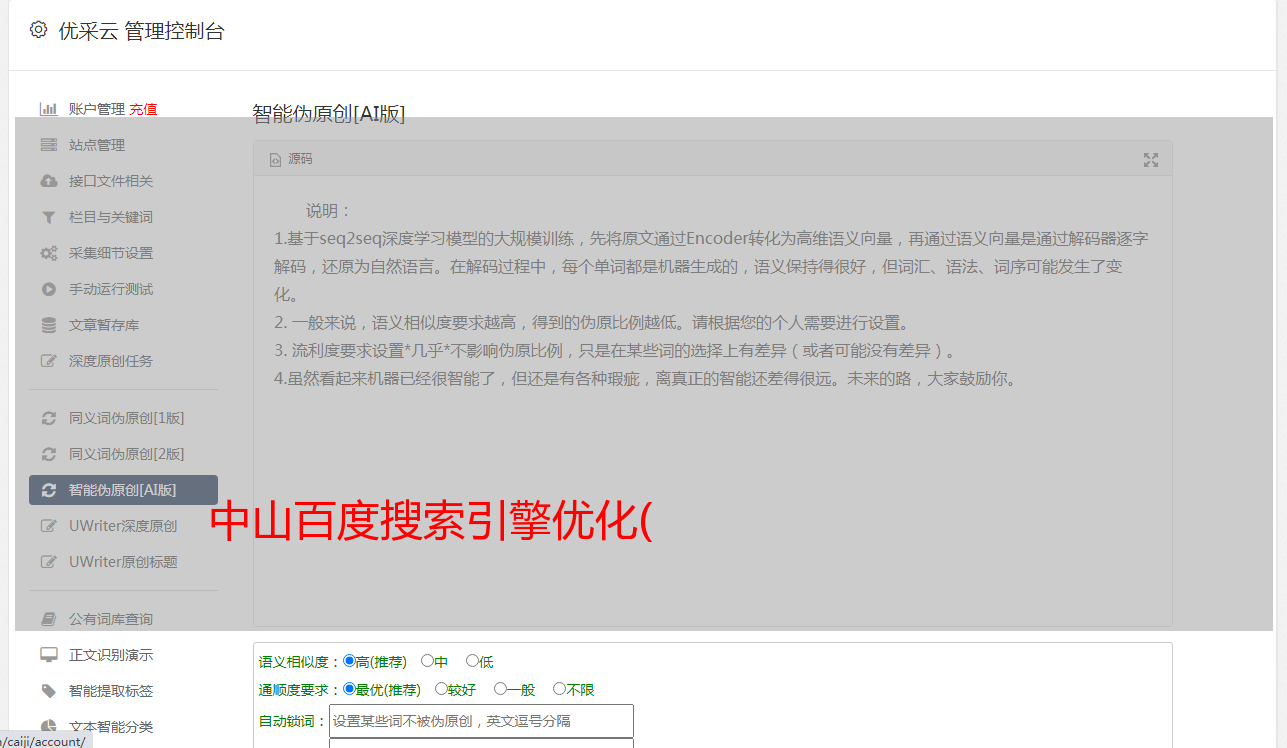Click the gears icon for 采集细节设置
Image resolution: width=1287 pixels, height=748 pixels.
coord(48,253)
